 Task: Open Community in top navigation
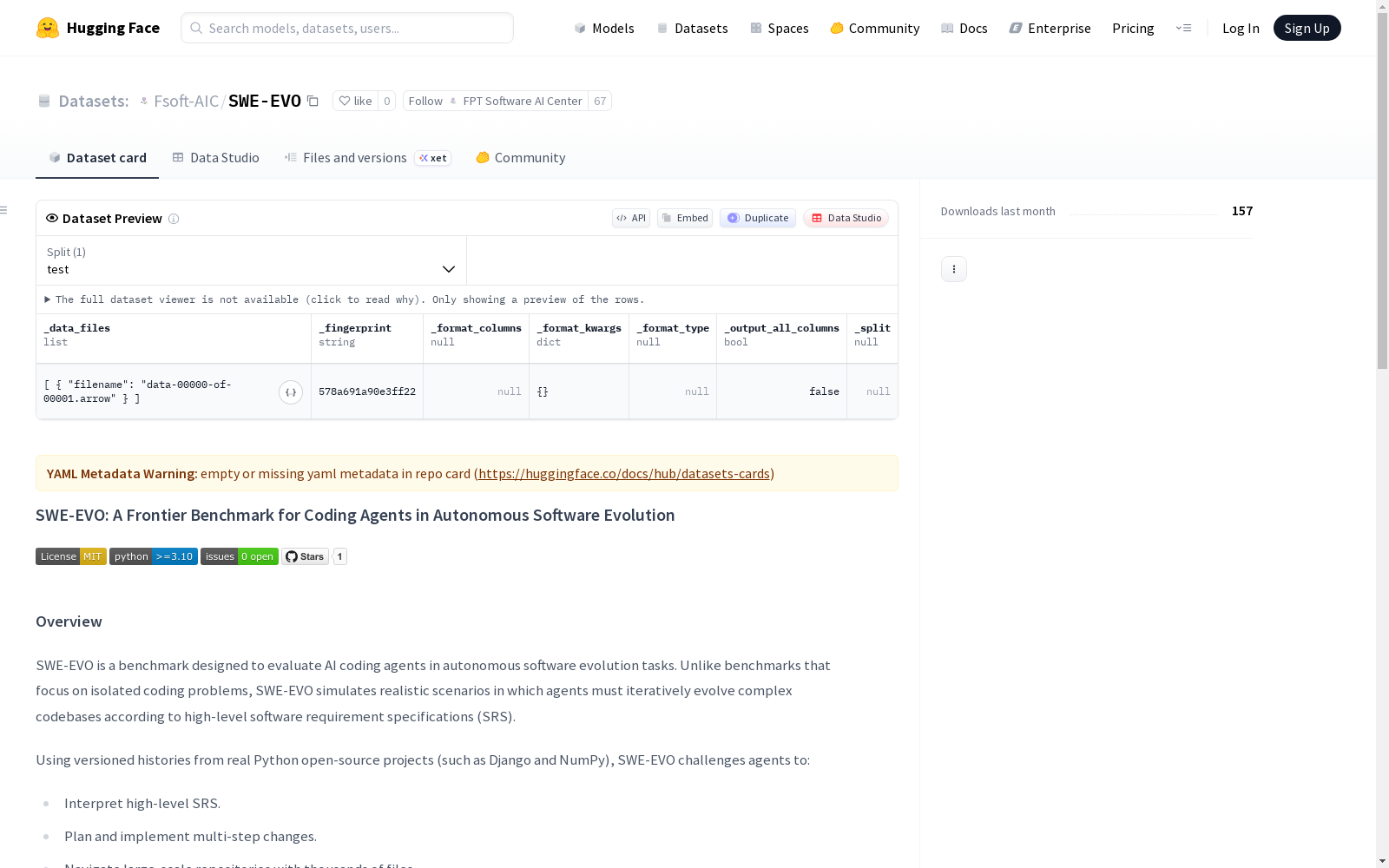point(875,28)
